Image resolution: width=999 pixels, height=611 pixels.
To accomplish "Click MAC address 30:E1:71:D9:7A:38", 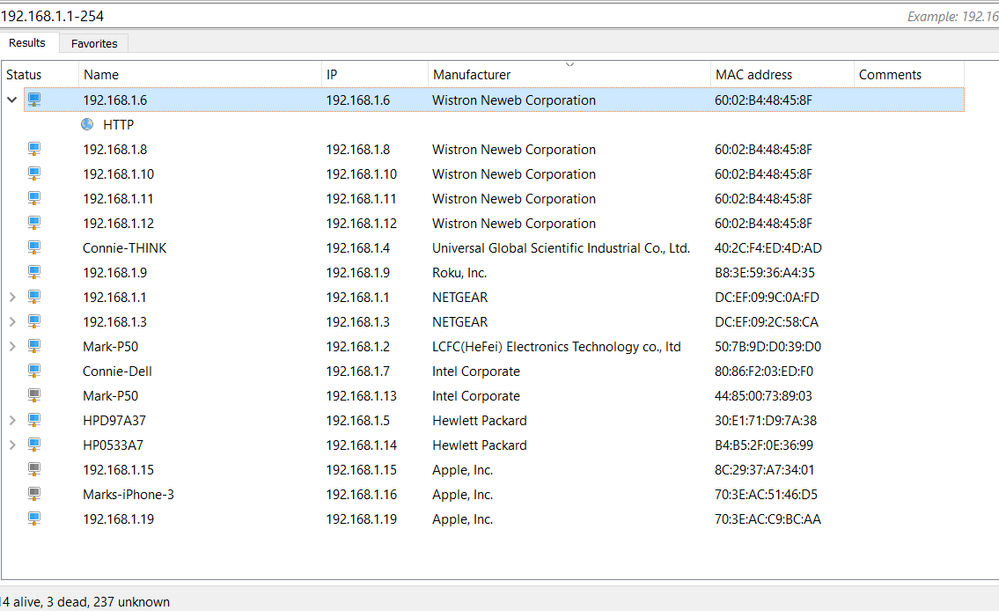I will coord(765,421).
